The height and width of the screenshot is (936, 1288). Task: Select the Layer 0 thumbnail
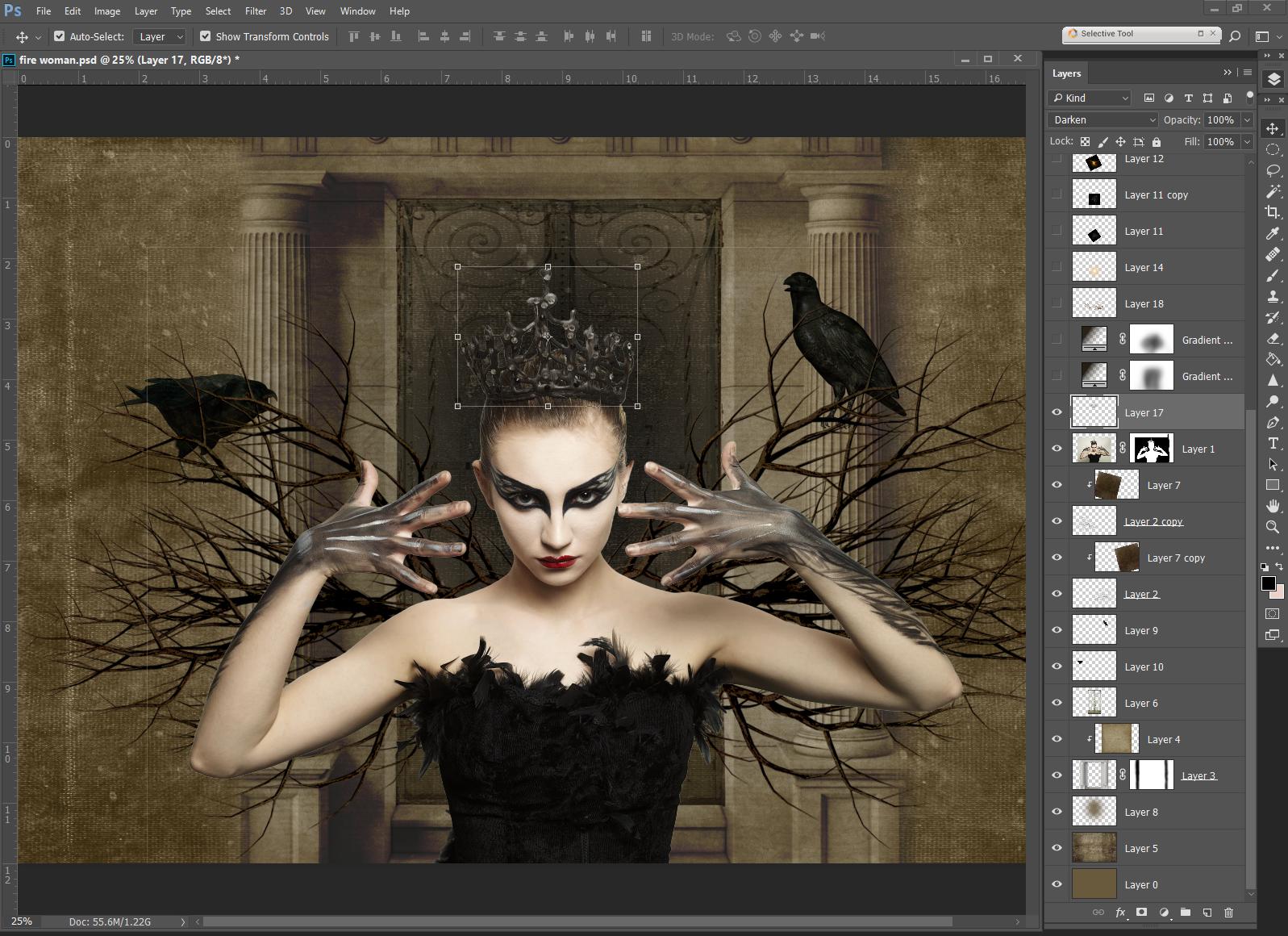(1094, 884)
